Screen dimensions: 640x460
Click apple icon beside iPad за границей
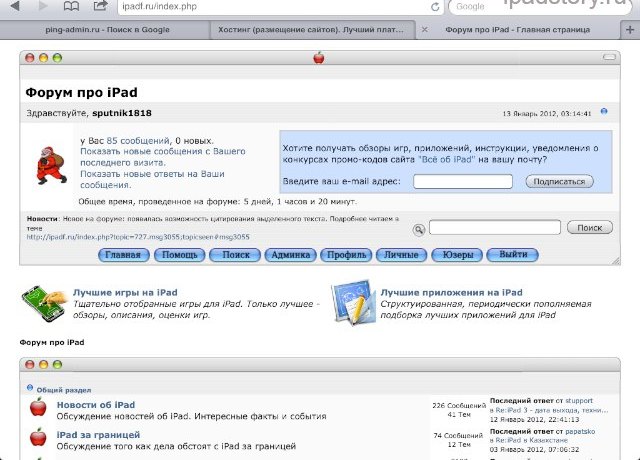click(x=38, y=437)
